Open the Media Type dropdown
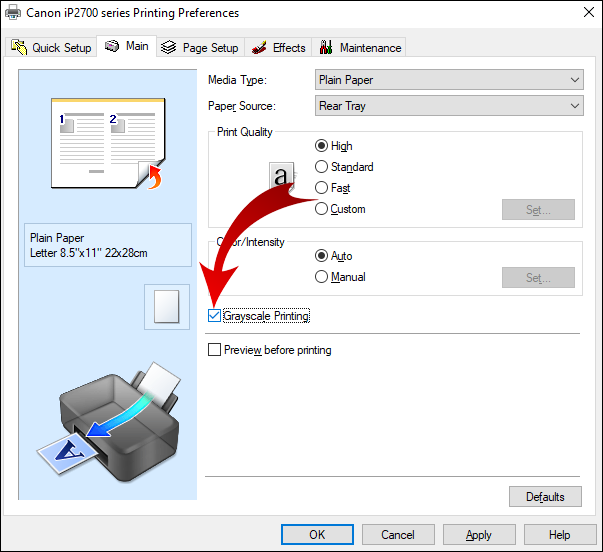The image size is (603, 552). pyautogui.click(x=449, y=80)
